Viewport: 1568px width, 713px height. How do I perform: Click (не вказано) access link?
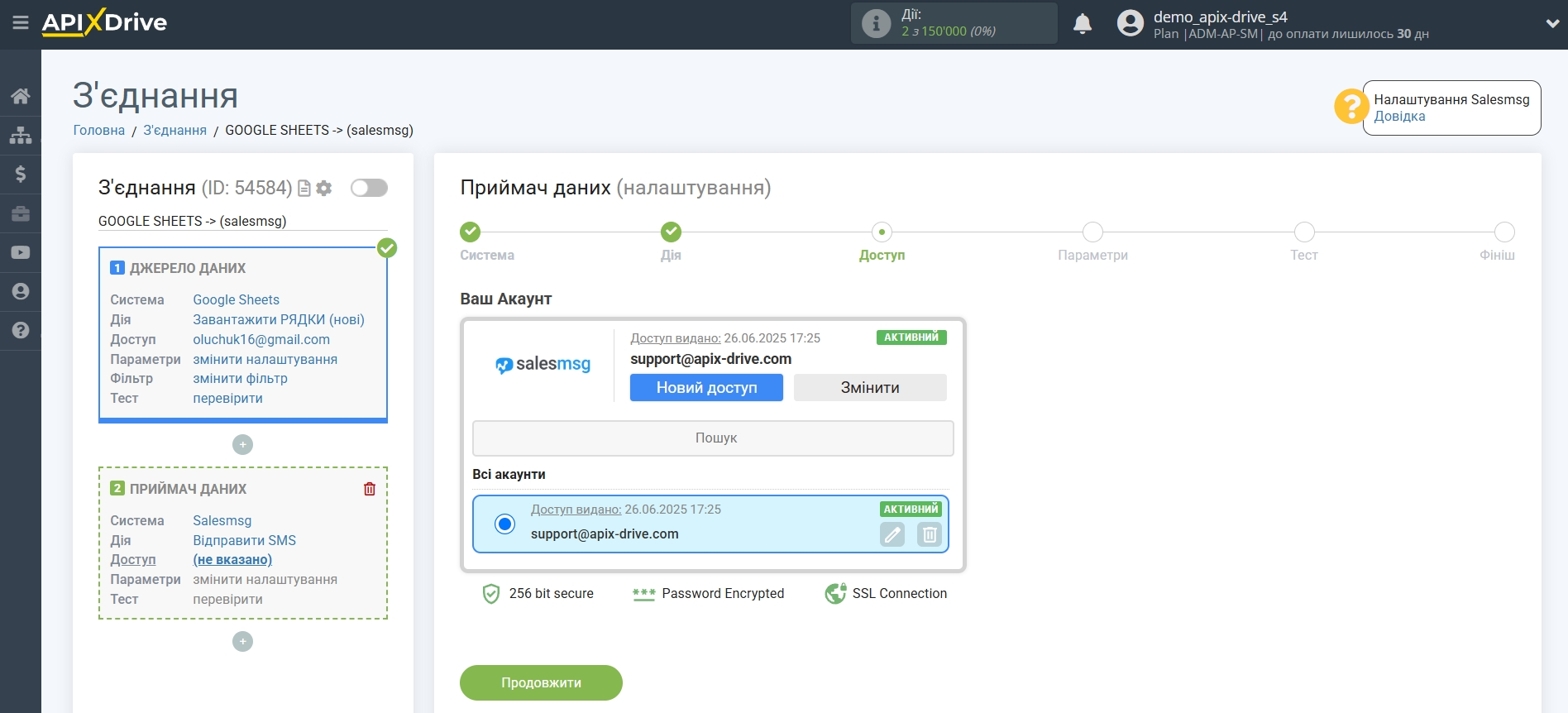coord(232,559)
